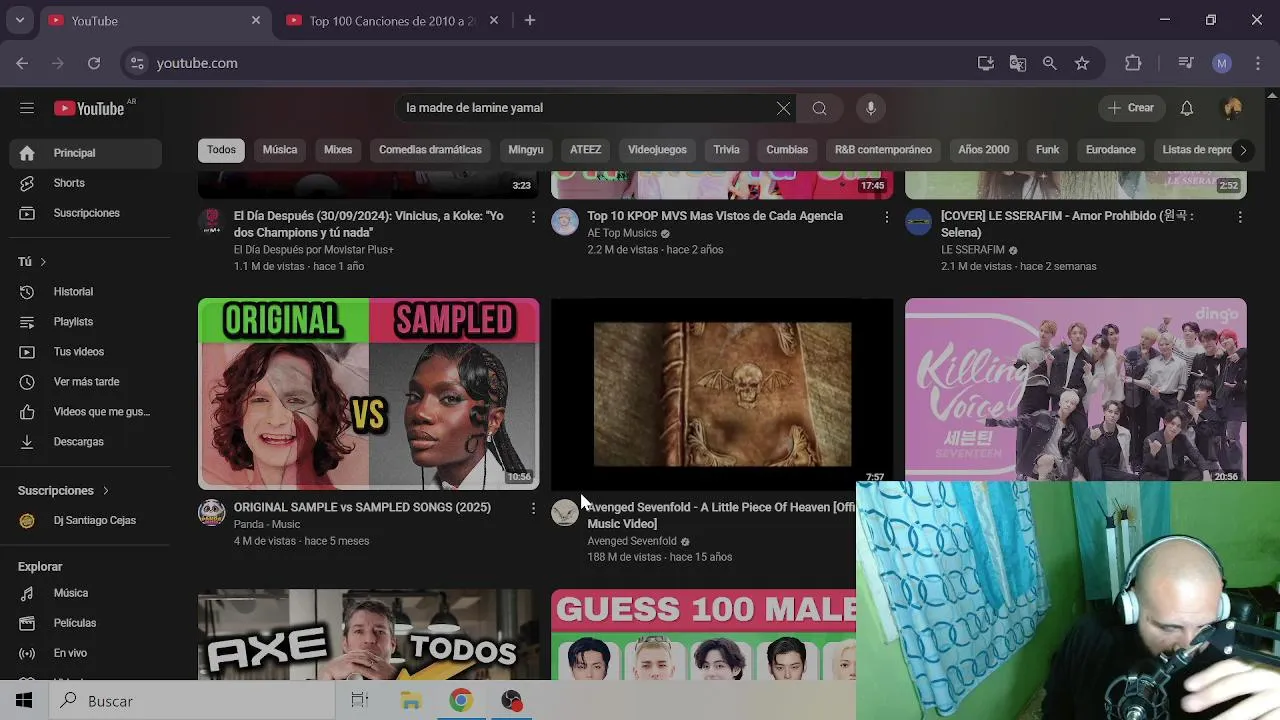
Task: Open Ver más tarde list
Action: 86,382
